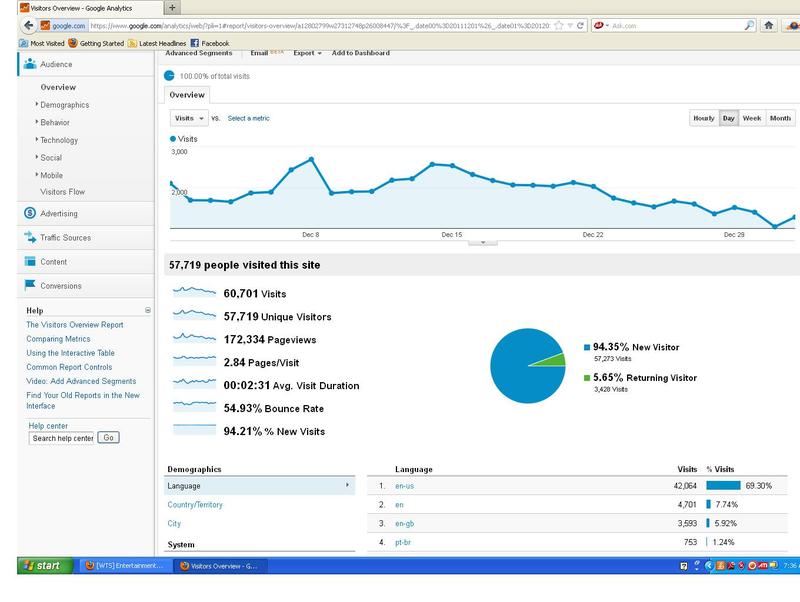Select City dimension
800x602 pixels.
[x=174, y=523]
